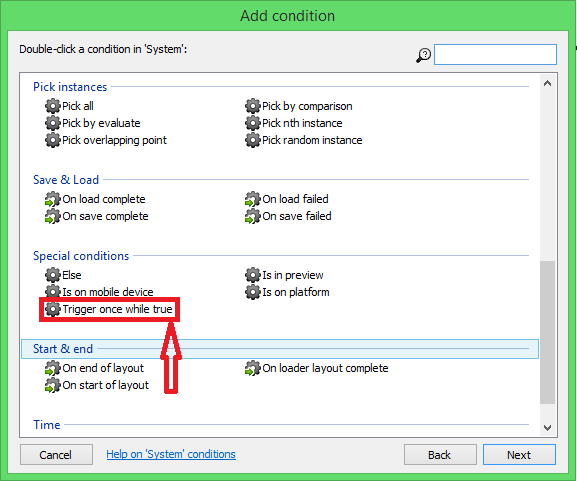This screenshot has width=577, height=481.
Task: Select the Else condition
Action: coord(71,275)
